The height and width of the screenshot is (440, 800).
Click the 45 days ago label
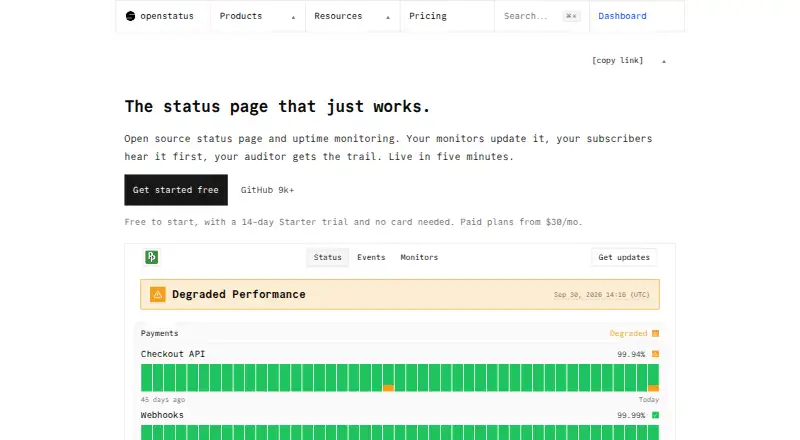(163, 400)
